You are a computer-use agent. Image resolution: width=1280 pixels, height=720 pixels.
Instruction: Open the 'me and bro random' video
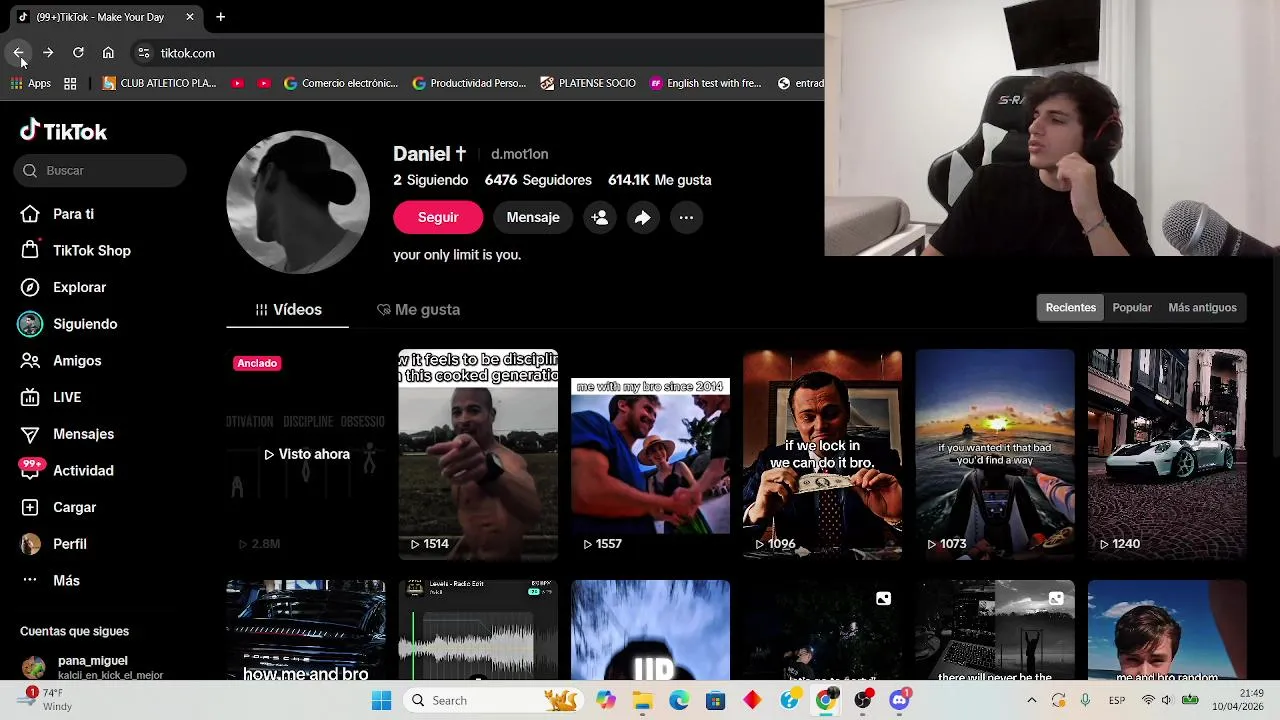(1167, 630)
